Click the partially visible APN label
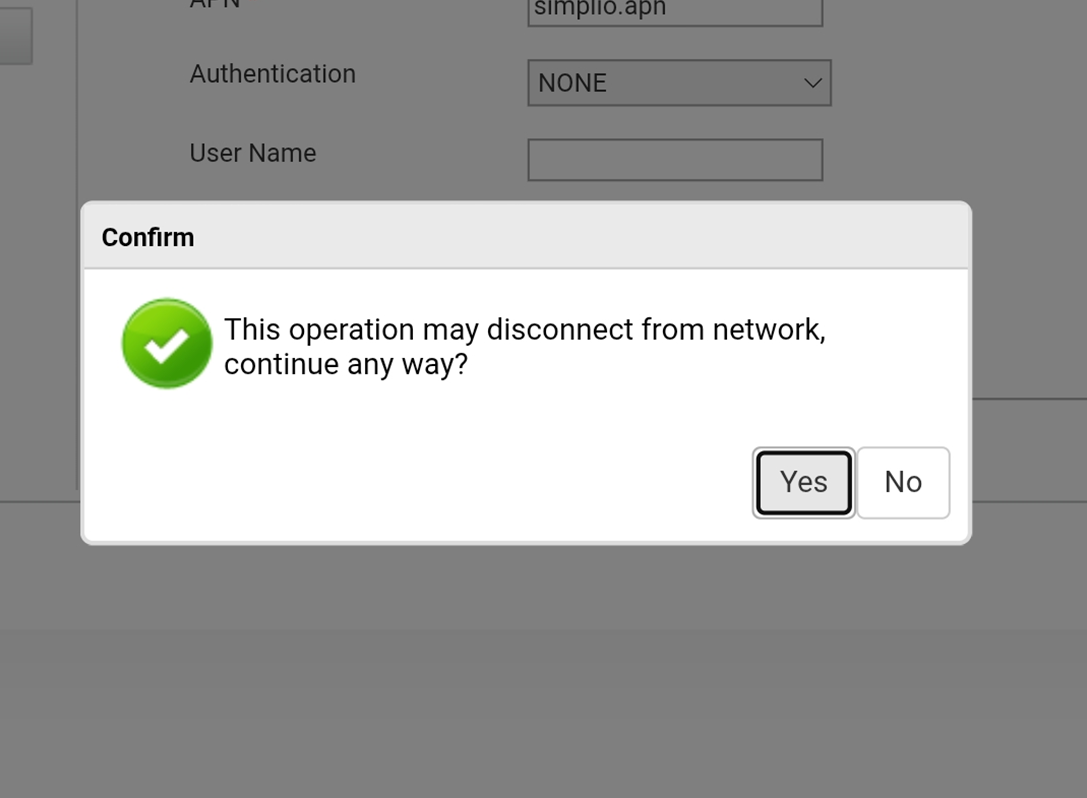 pyautogui.click(x=215, y=5)
